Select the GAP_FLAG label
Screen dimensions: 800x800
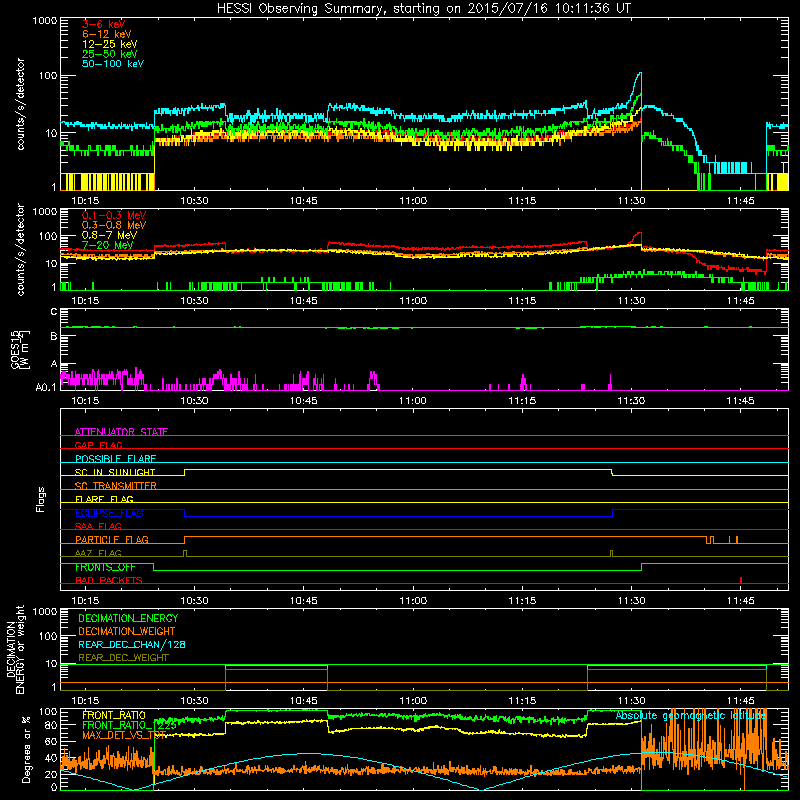click(x=99, y=445)
